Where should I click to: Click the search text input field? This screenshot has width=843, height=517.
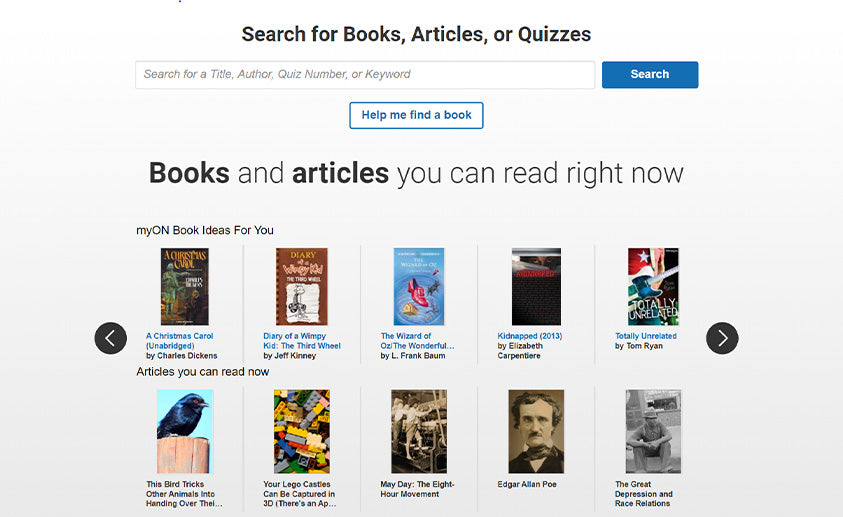365,75
